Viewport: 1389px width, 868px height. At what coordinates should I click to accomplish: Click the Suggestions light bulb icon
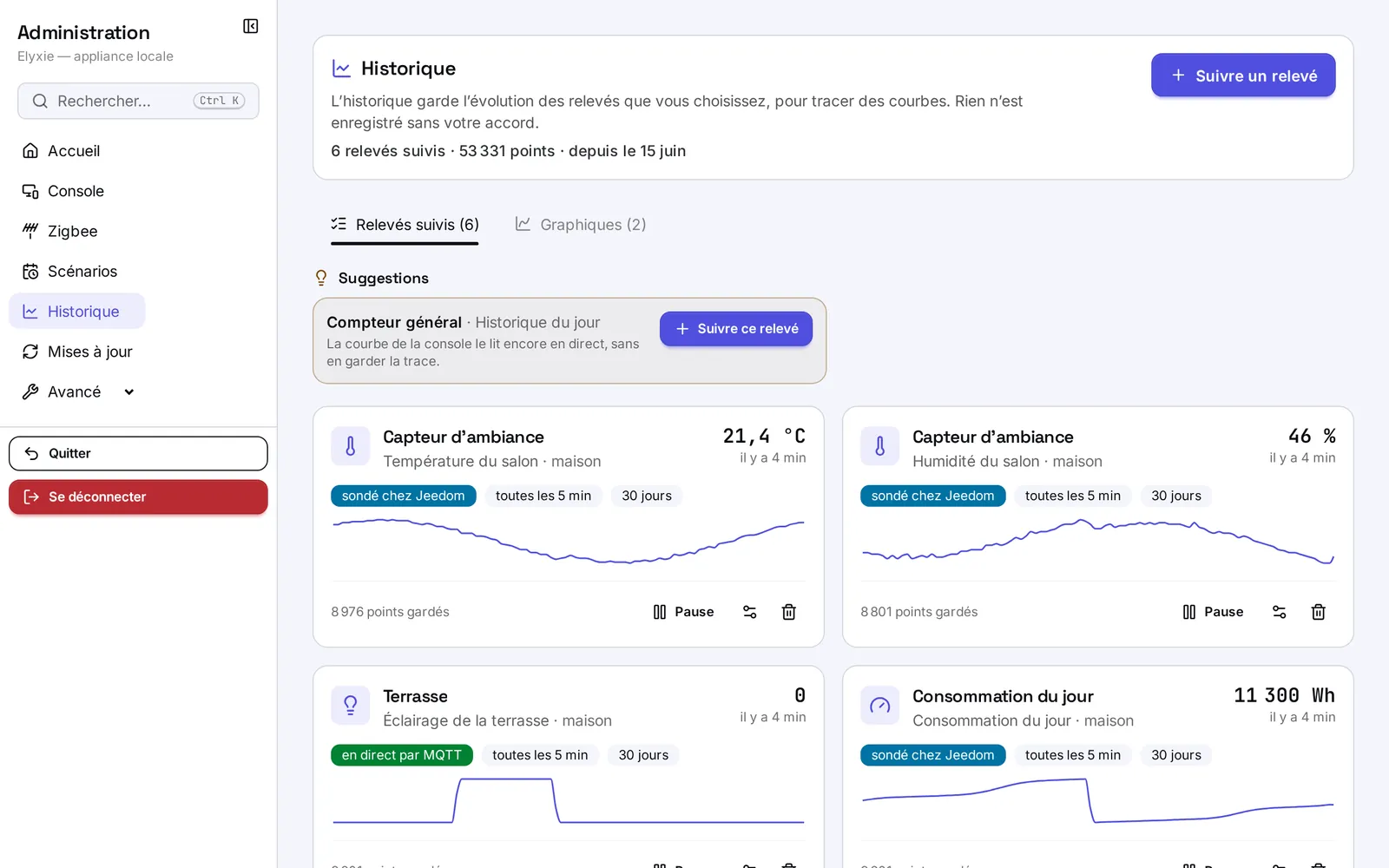321,278
